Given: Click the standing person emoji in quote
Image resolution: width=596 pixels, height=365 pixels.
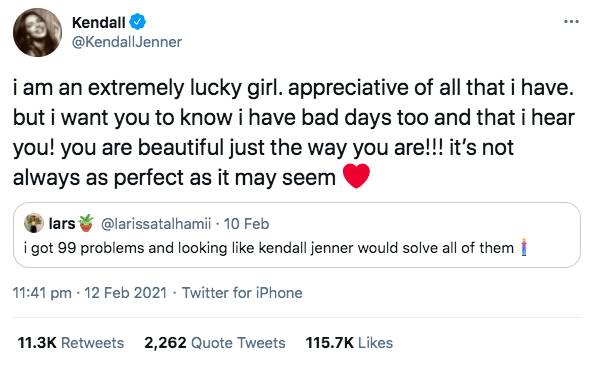Looking at the screenshot, I should coord(524,248).
